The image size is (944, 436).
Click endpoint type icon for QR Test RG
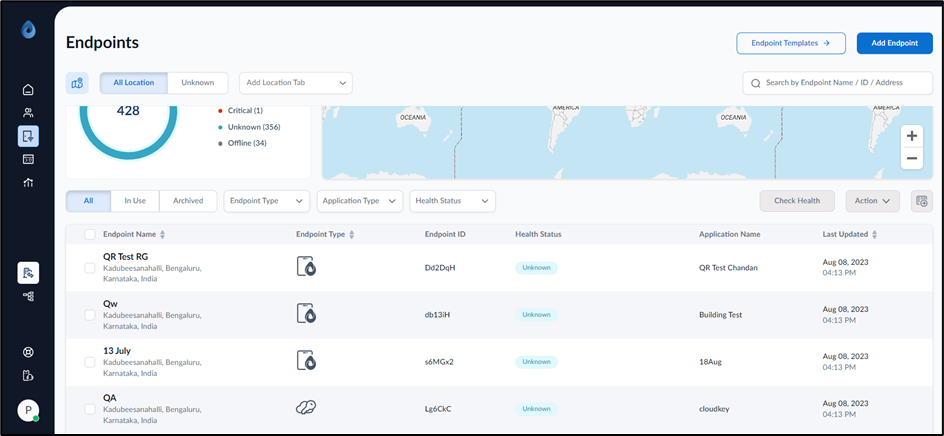click(x=306, y=267)
